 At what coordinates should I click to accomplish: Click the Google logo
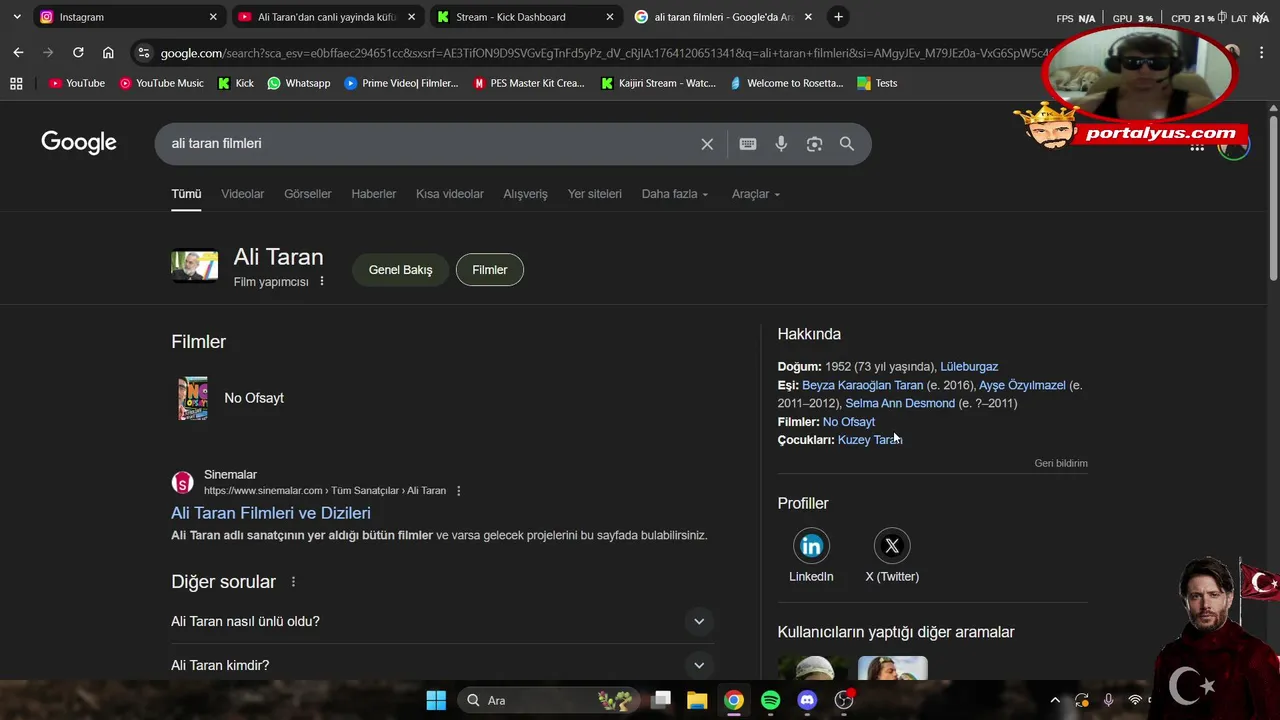(x=79, y=143)
